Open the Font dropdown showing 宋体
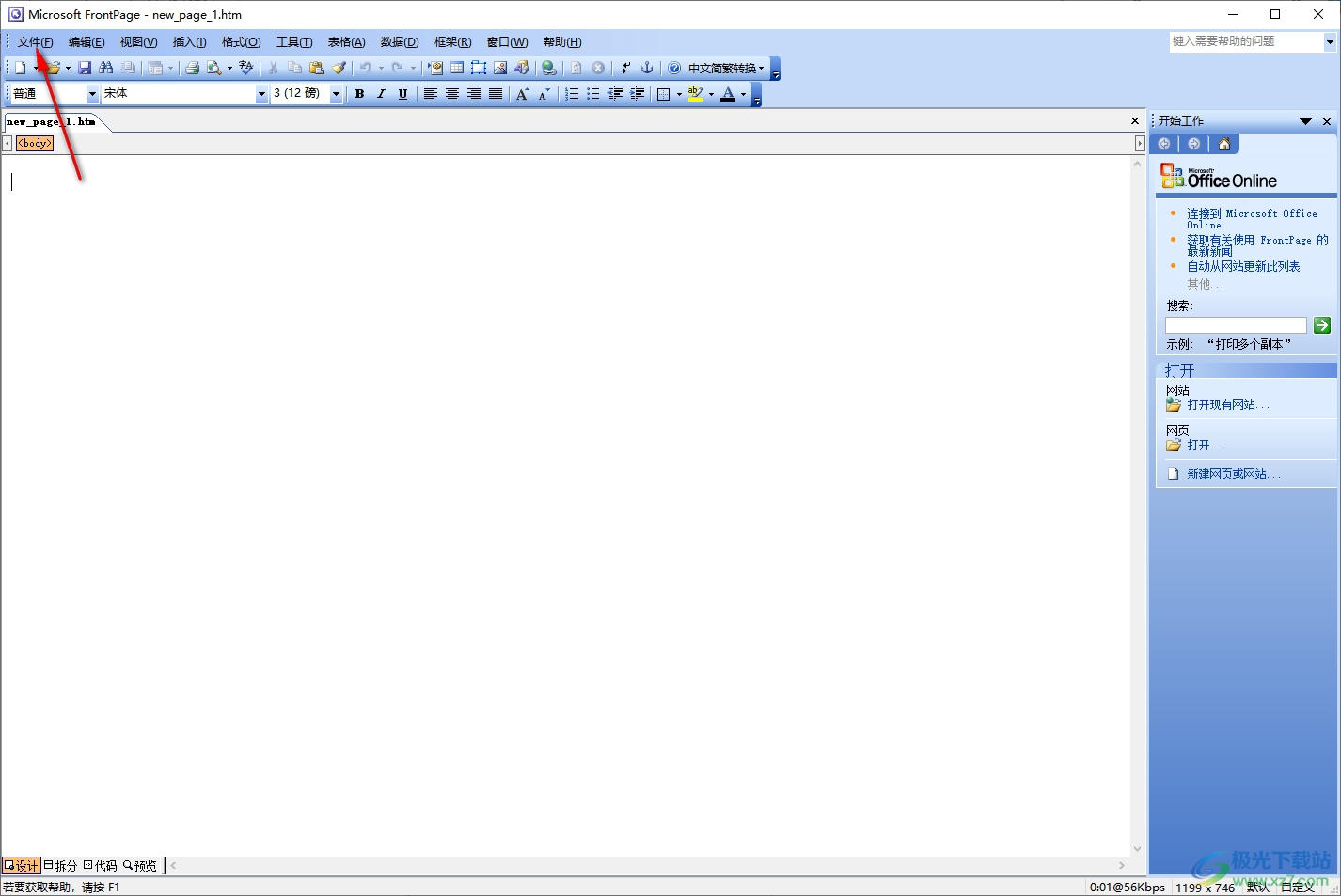Screen dimensions: 1341x896 click(x=261, y=94)
